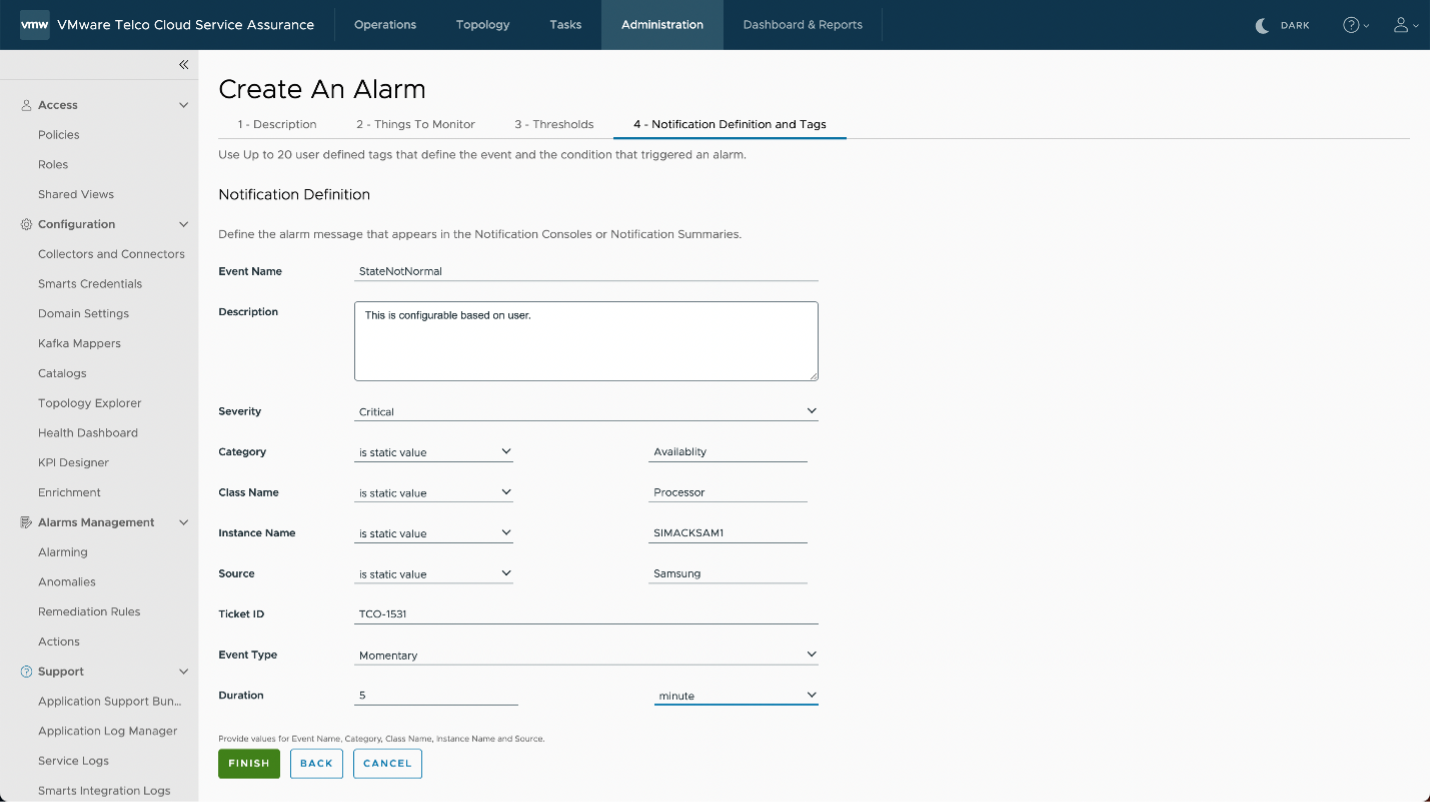Image resolution: width=1430 pixels, height=806 pixels.
Task: Click the Cancel button
Action: (388, 764)
